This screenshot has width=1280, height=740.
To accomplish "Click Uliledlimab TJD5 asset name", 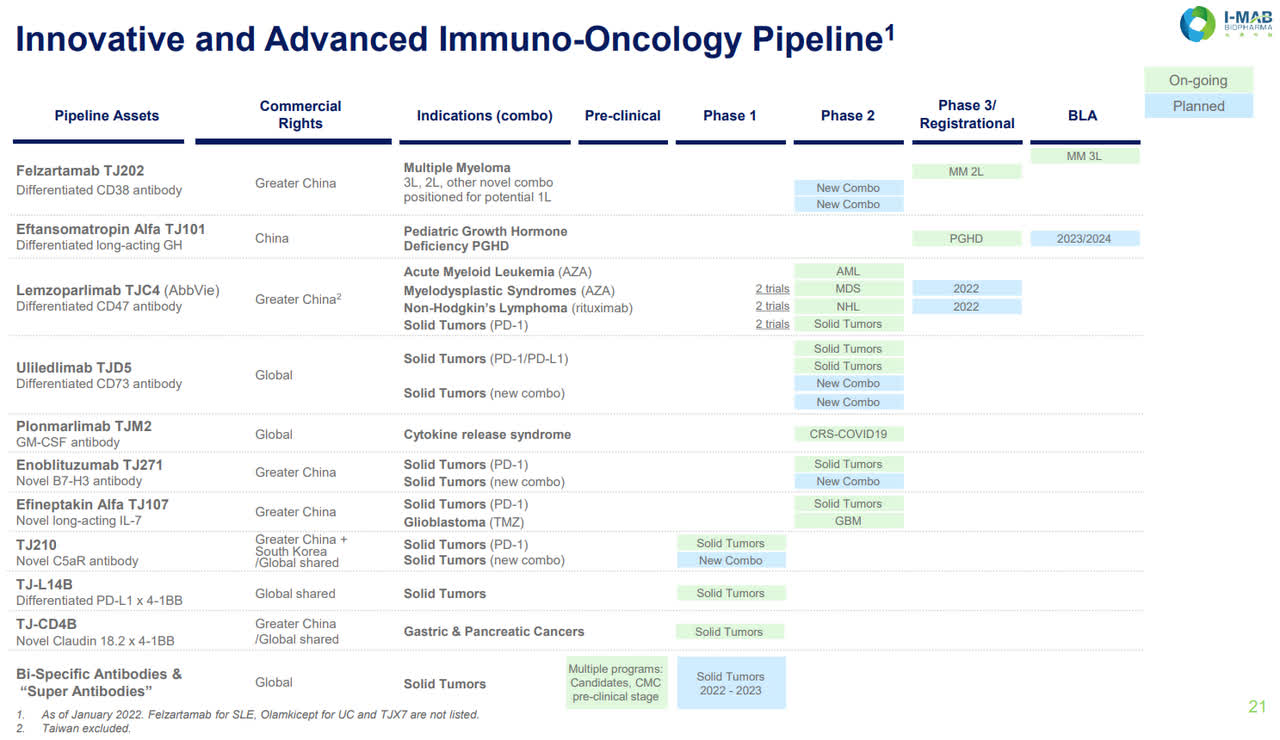I will click(x=74, y=367).
